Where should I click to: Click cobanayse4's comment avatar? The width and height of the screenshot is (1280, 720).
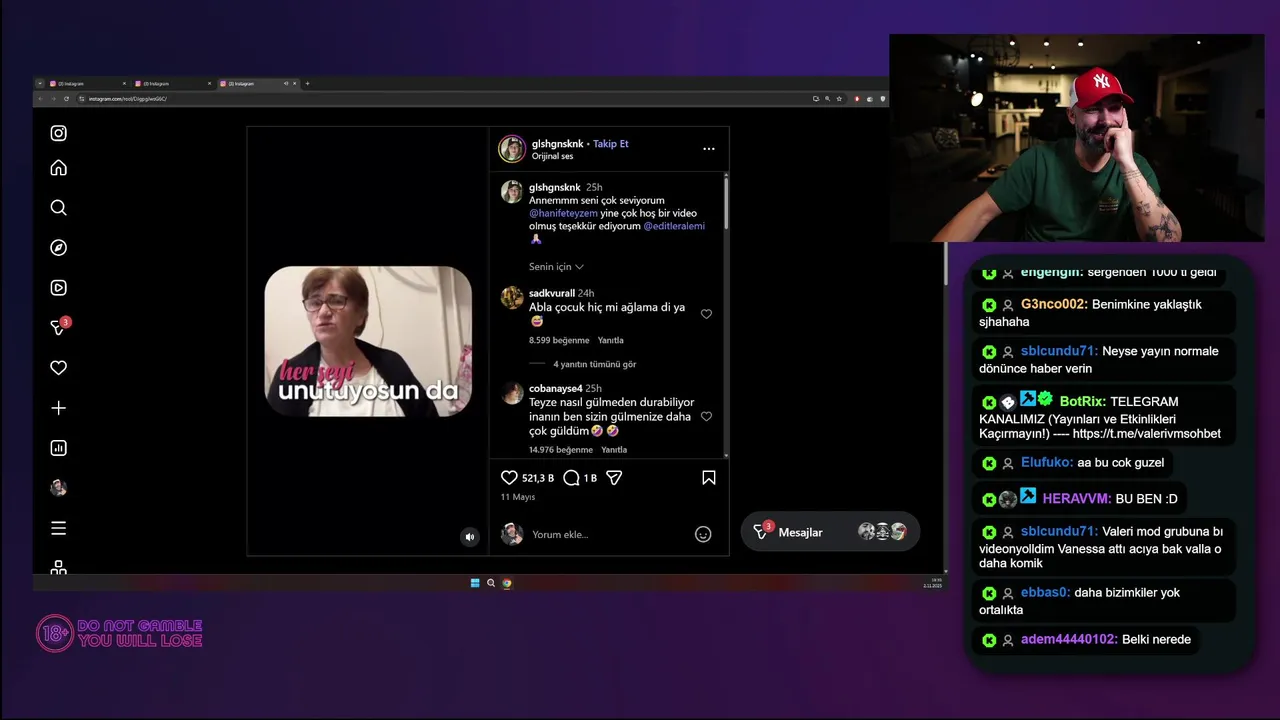(512, 392)
